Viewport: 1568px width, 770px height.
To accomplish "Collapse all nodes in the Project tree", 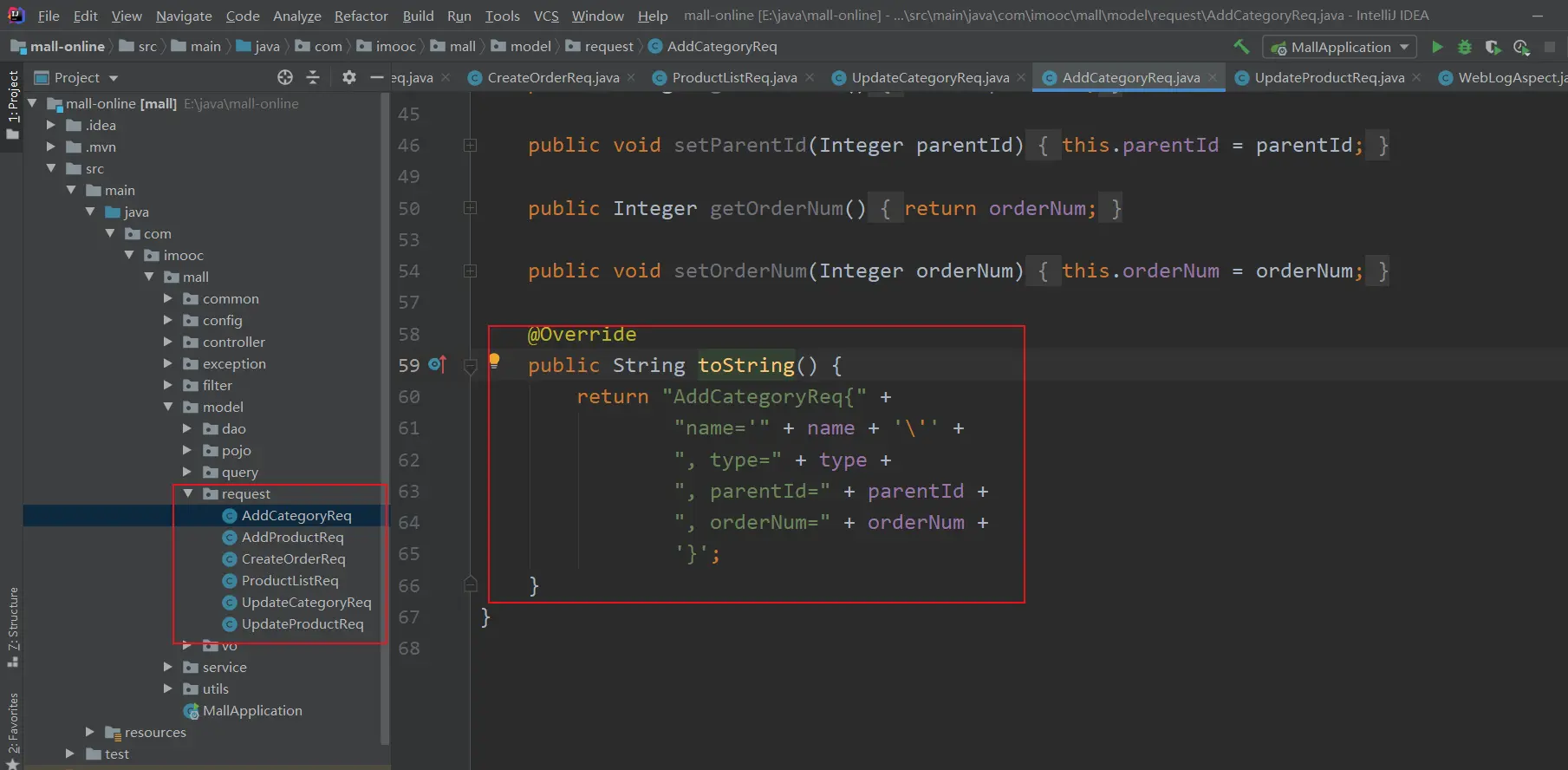I will click(x=313, y=77).
